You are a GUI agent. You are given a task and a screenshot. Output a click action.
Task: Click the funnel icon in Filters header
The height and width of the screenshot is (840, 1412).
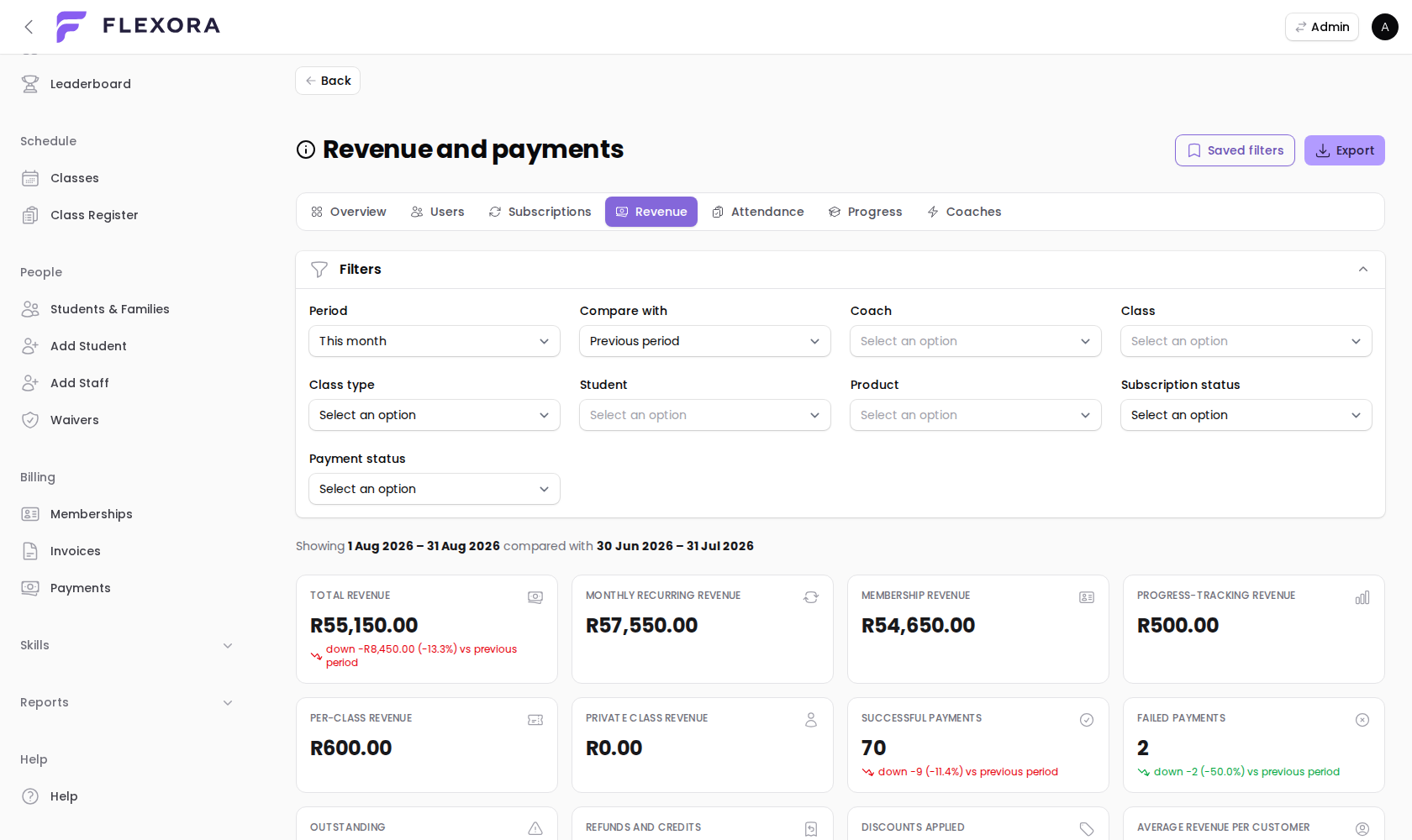tap(319, 270)
